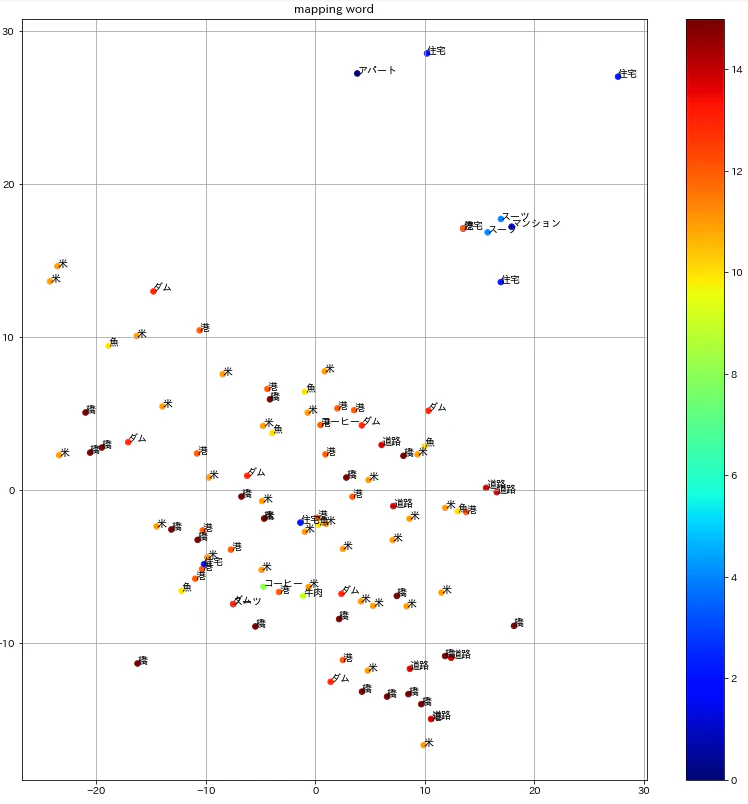Click the green point beside the コーヒー label
Image resolution: width=748 pixels, height=804 pixels.
[x=263, y=586]
